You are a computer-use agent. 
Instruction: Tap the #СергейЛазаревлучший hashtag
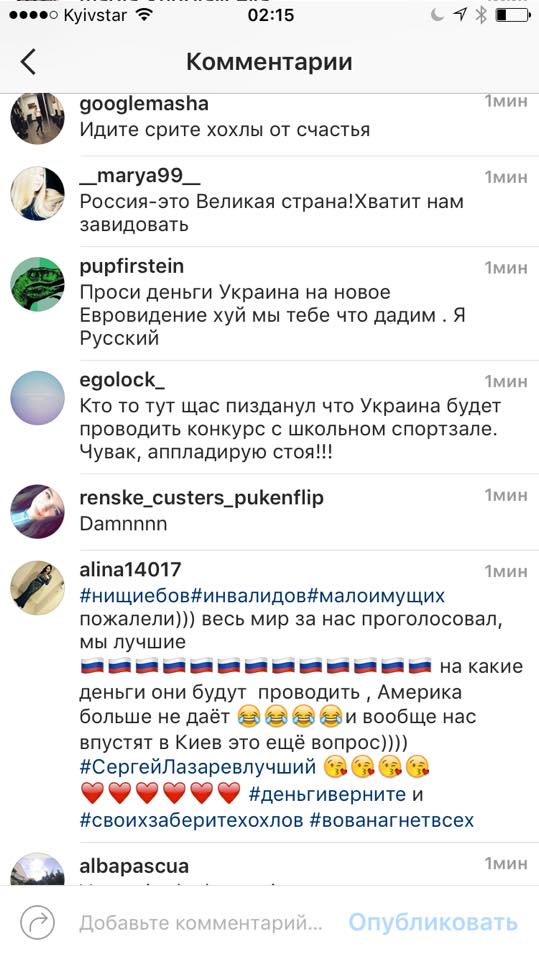198,767
